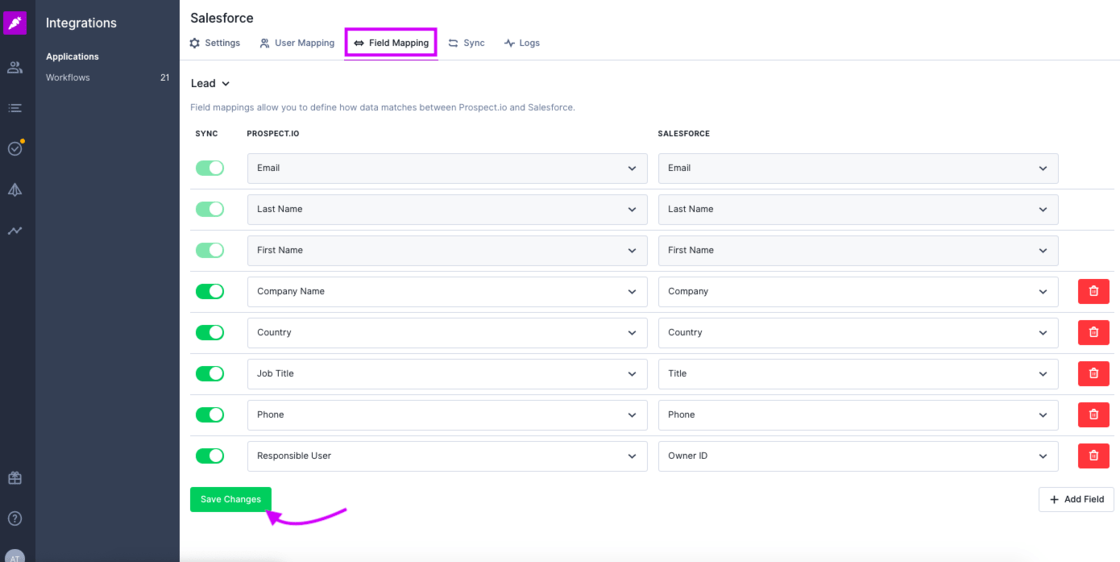
Task: Delete the Phone mapping row
Action: (x=1094, y=414)
